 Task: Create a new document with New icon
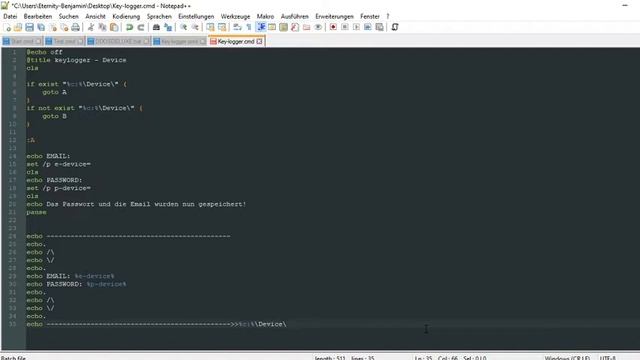coord(7,27)
